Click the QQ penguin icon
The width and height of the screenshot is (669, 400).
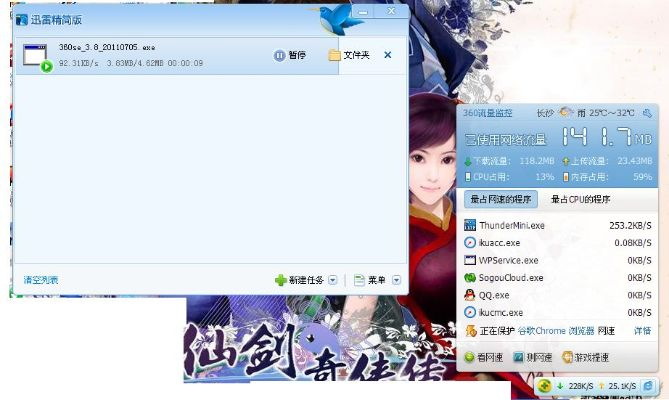(x=470, y=295)
